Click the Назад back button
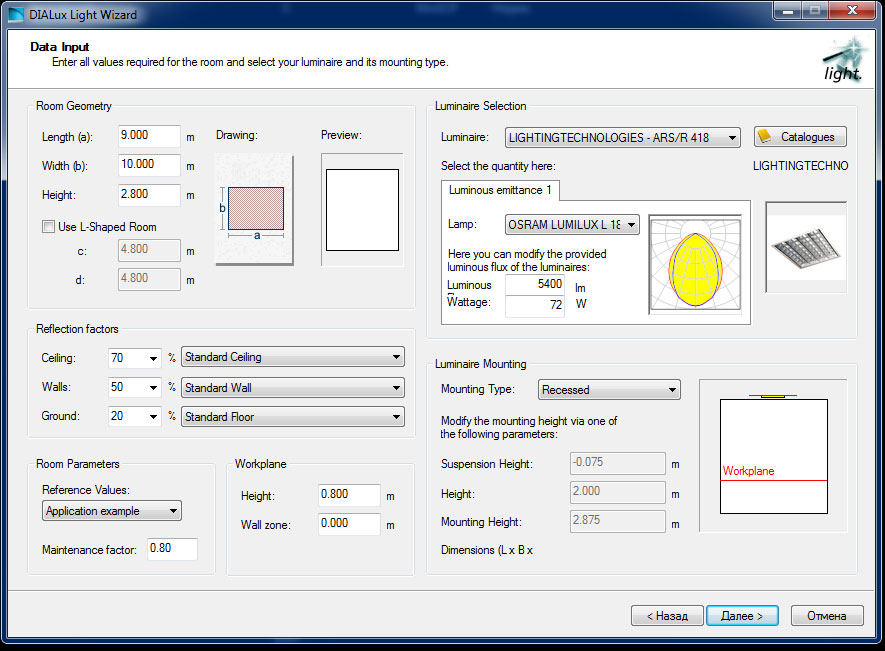The width and height of the screenshot is (885, 651). (x=667, y=616)
